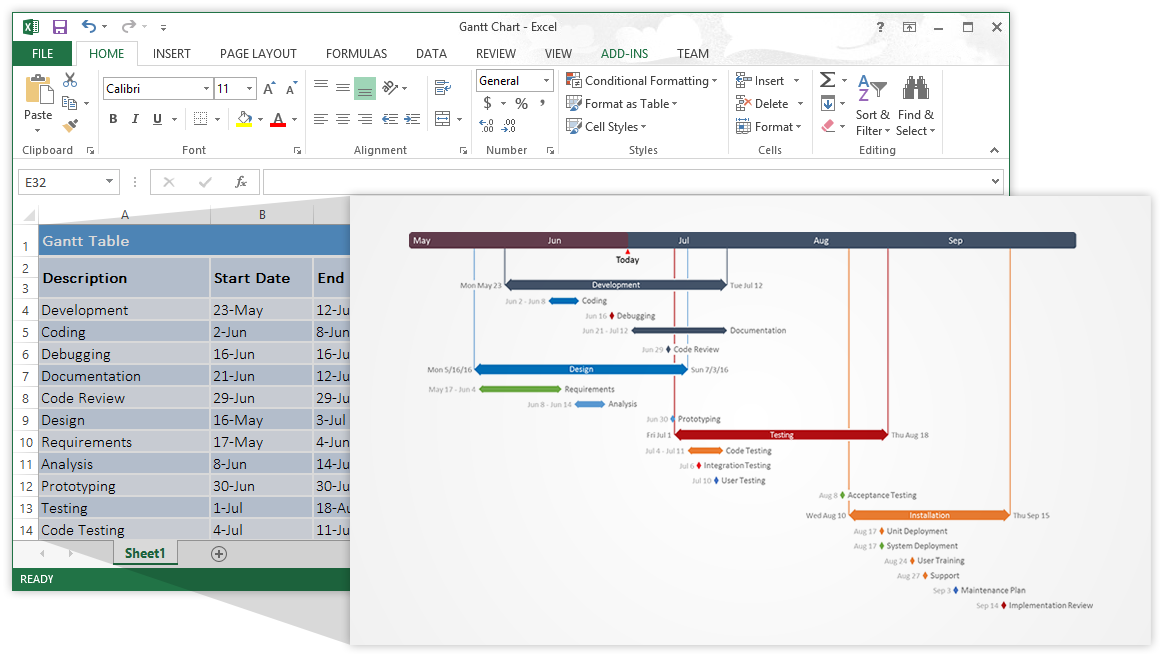Open the FILE tab

42,53
